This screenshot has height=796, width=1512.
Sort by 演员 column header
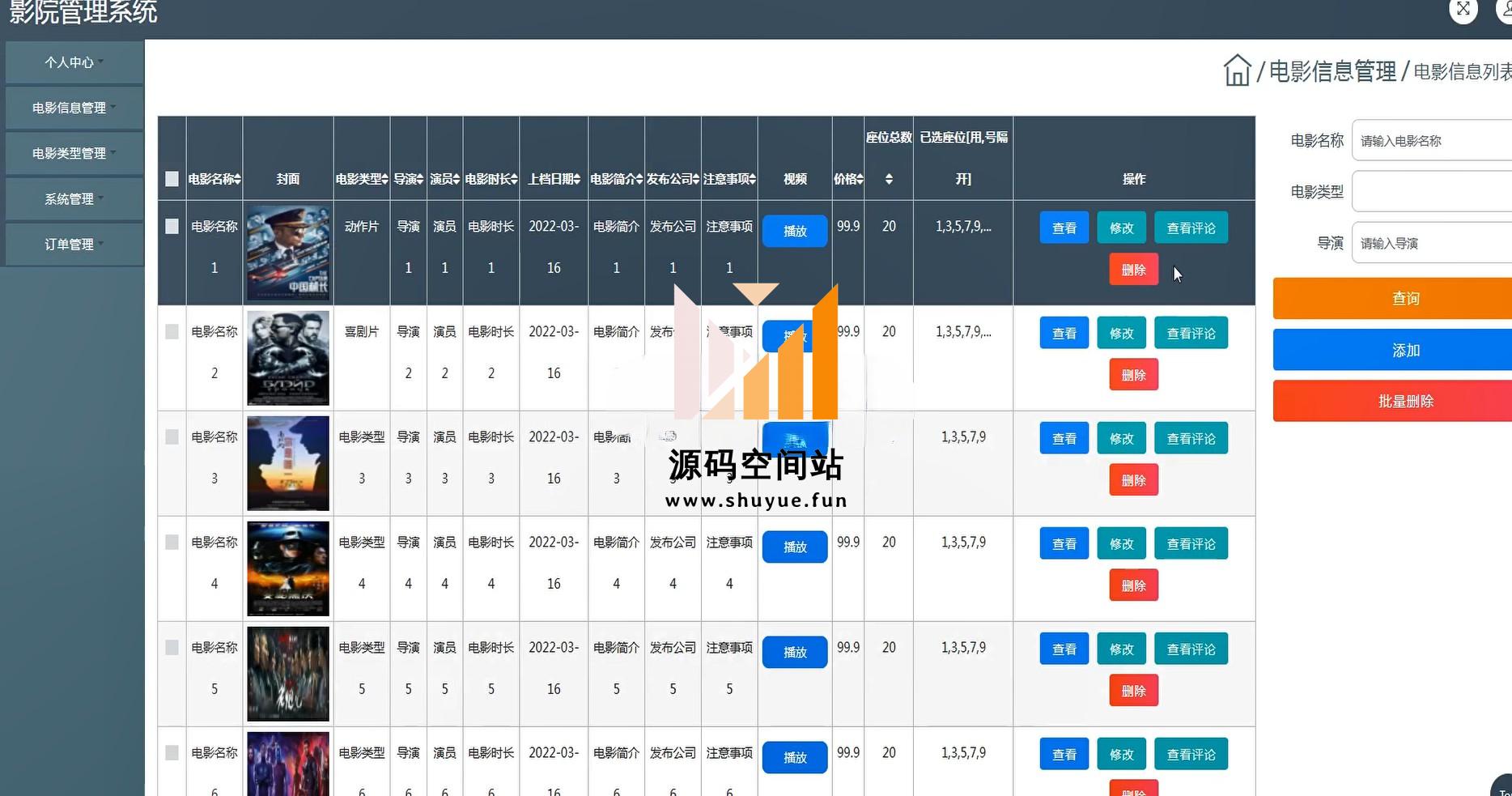(444, 179)
